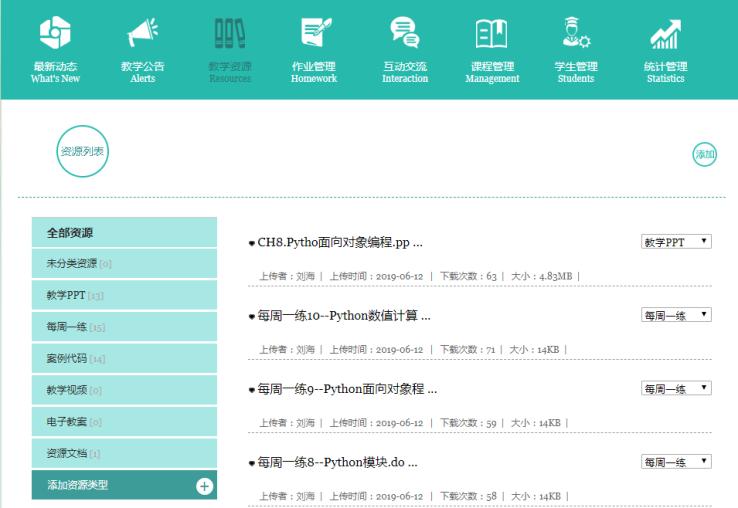The height and width of the screenshot is (508, 738).
Task: Click the plus icon beside 添加资源类型
Action: click(204, 486)
